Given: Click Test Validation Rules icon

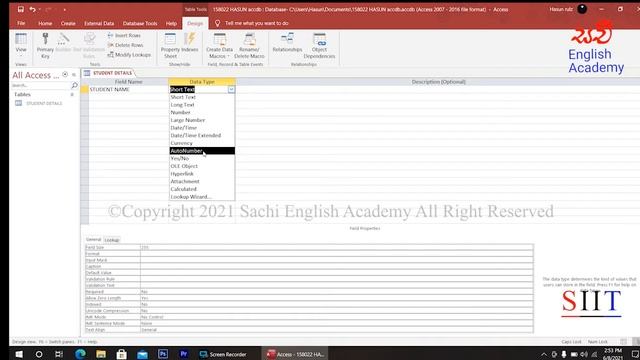Looking at the screenshot, I should 89,46.
